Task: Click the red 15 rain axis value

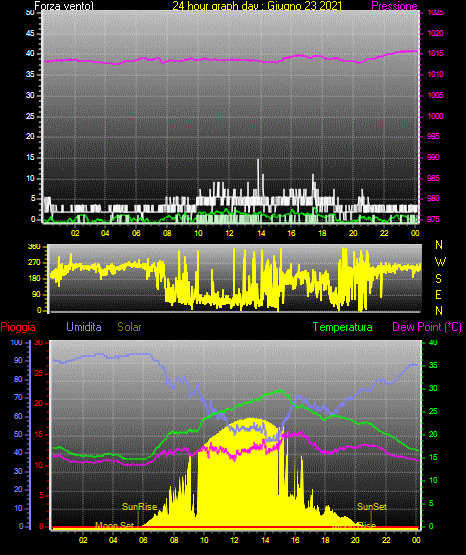Action: tap(39, 434)
